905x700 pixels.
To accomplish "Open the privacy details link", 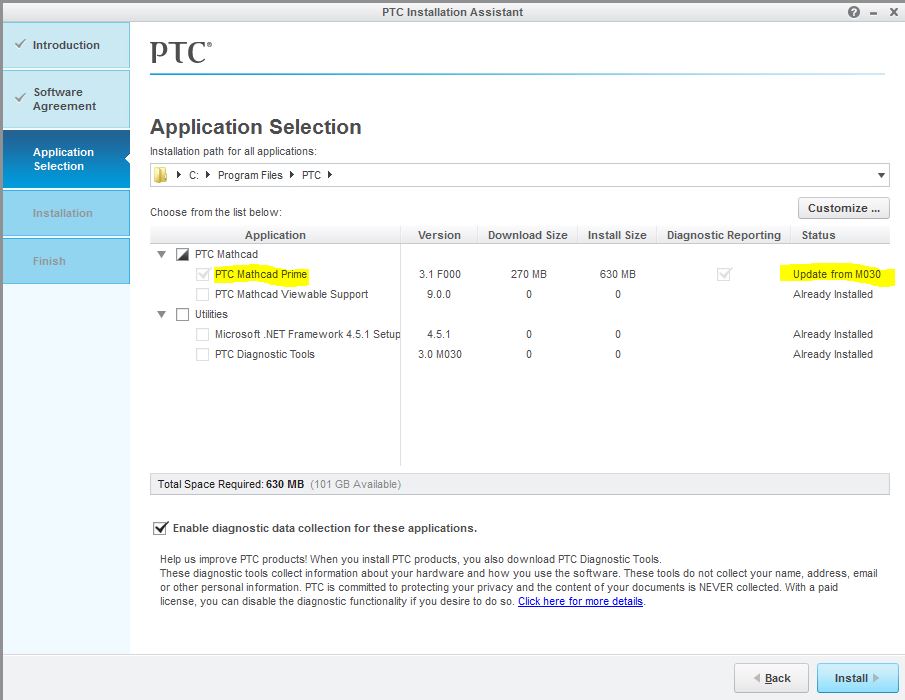I will [578, 601].
